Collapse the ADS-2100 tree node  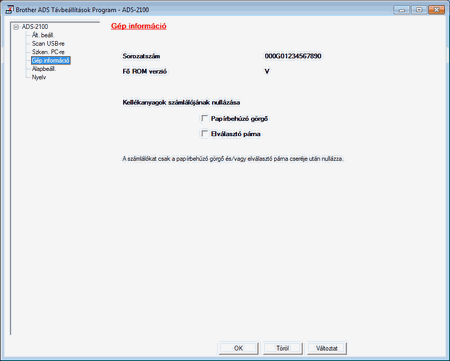pyautogui.click(x=16, y=27)
